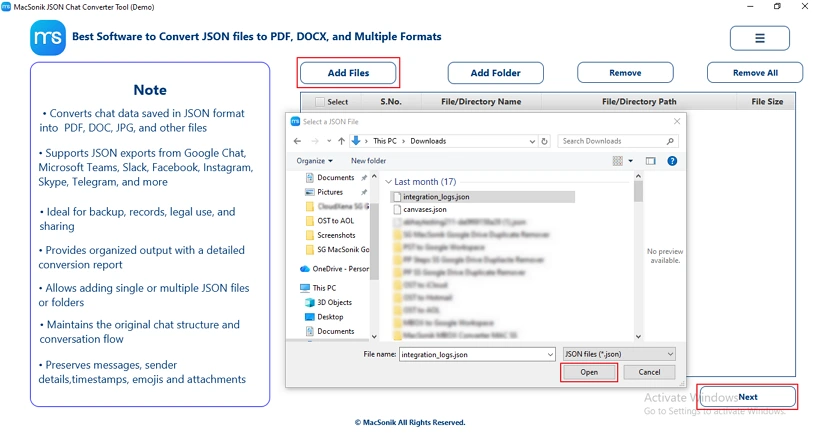This screenshot has width=820, height=437.
Task: Collapse the Last month (17) group
Action: click(389, 182)
